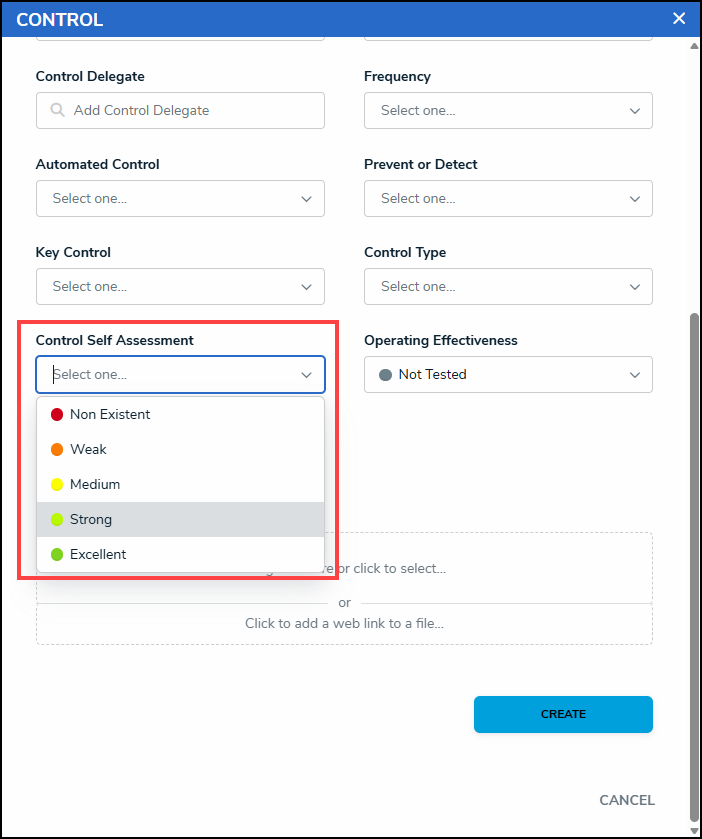Close the Control dialog with the X icon
The height and width of the screenshot is (839, 702).
679,19
